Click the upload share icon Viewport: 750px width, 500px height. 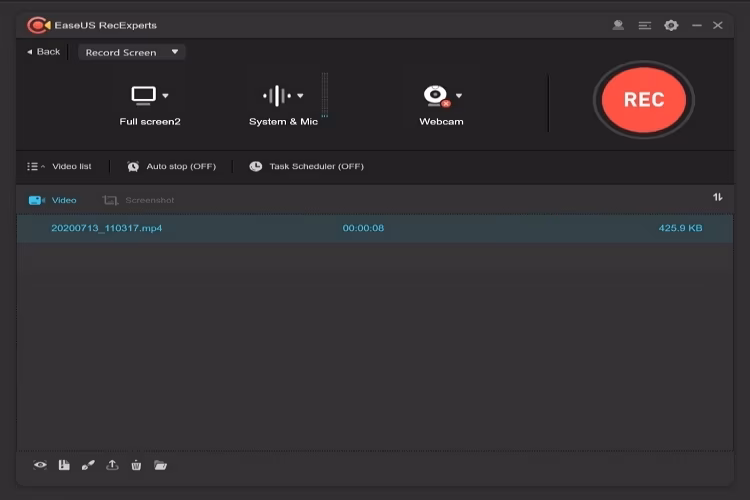pos(112,465)
